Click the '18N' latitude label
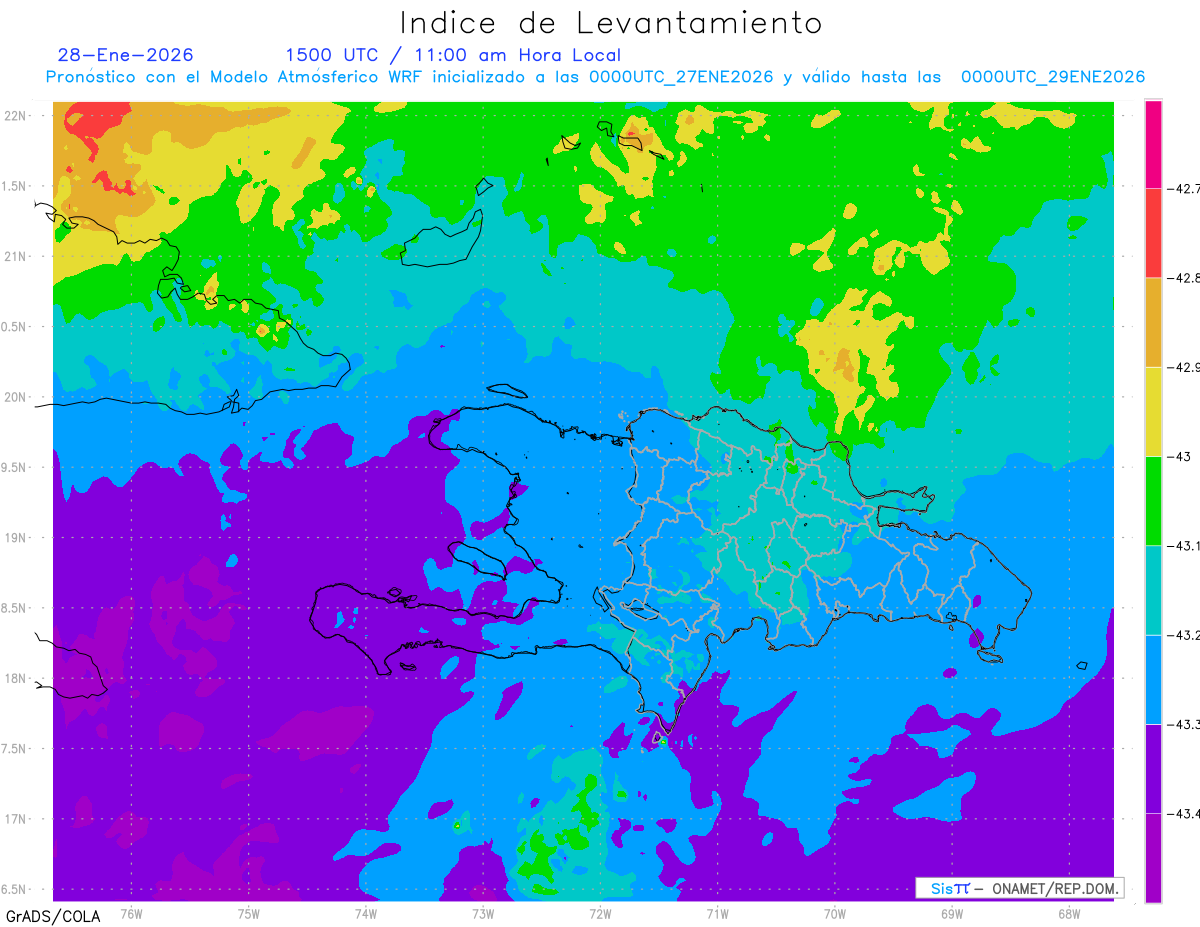1200x927 pixels. [15, 678]
